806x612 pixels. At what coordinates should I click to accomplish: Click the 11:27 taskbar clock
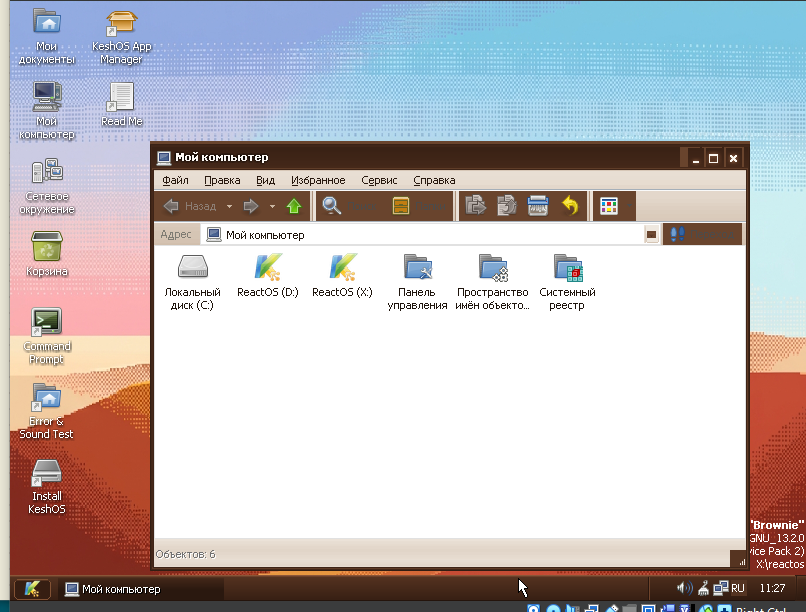click(x=772, y=588)
